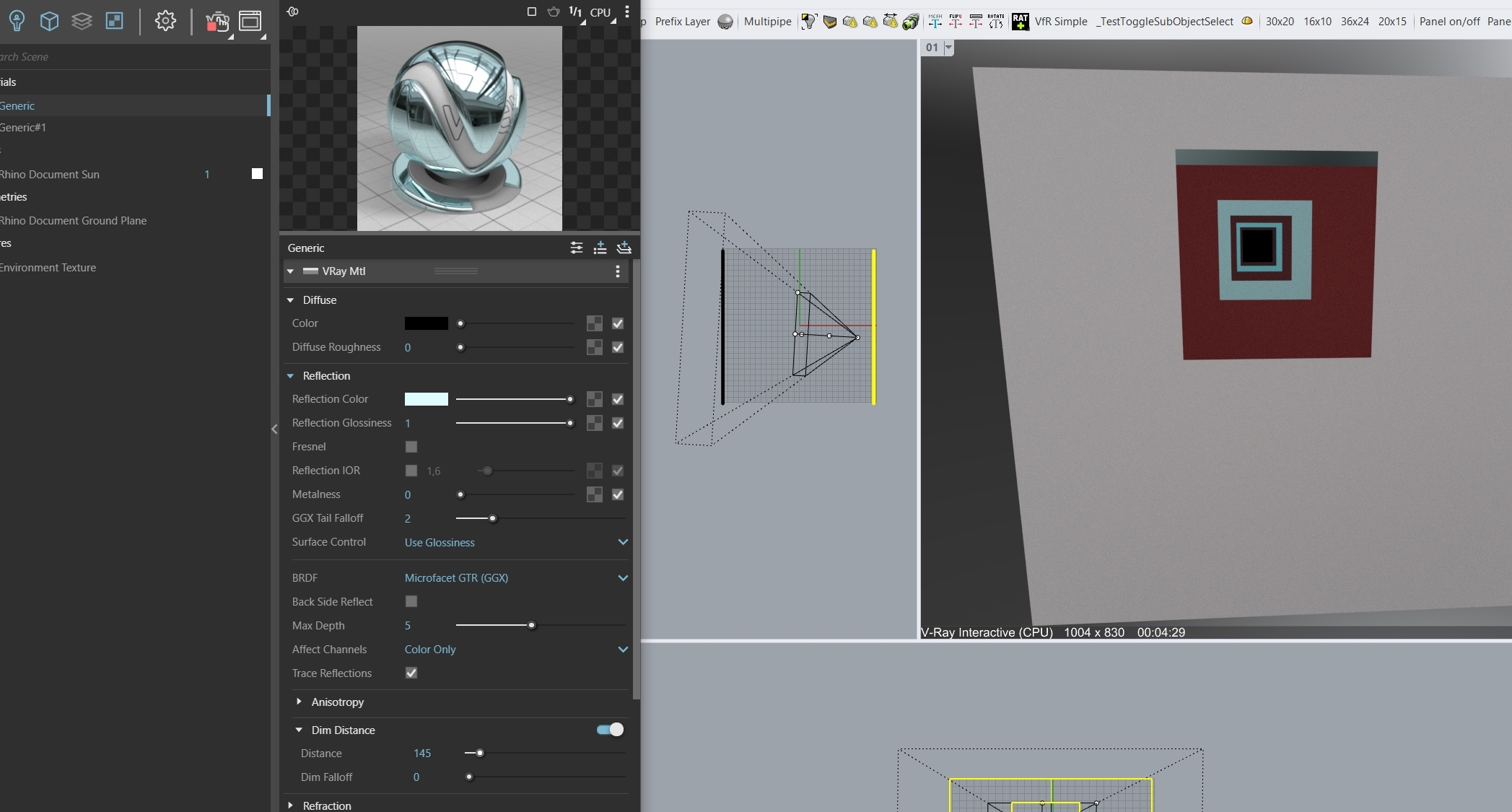
Task: Click Metalness texture slot icon
Action: coord(594,494)
